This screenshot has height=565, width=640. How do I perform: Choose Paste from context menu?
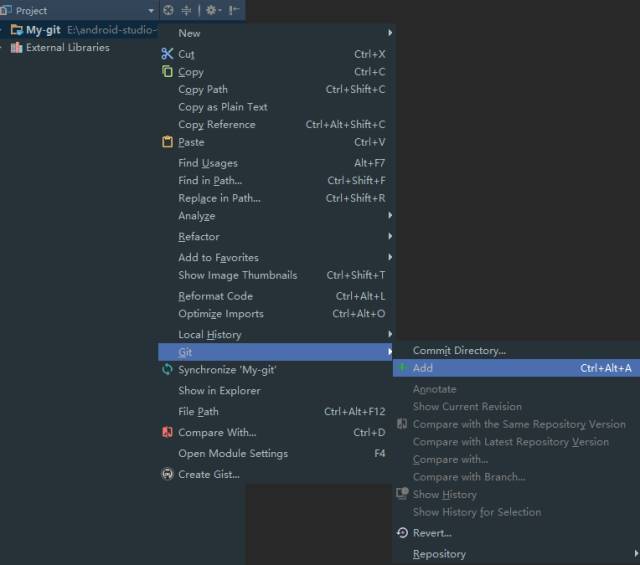click(276, 142)
